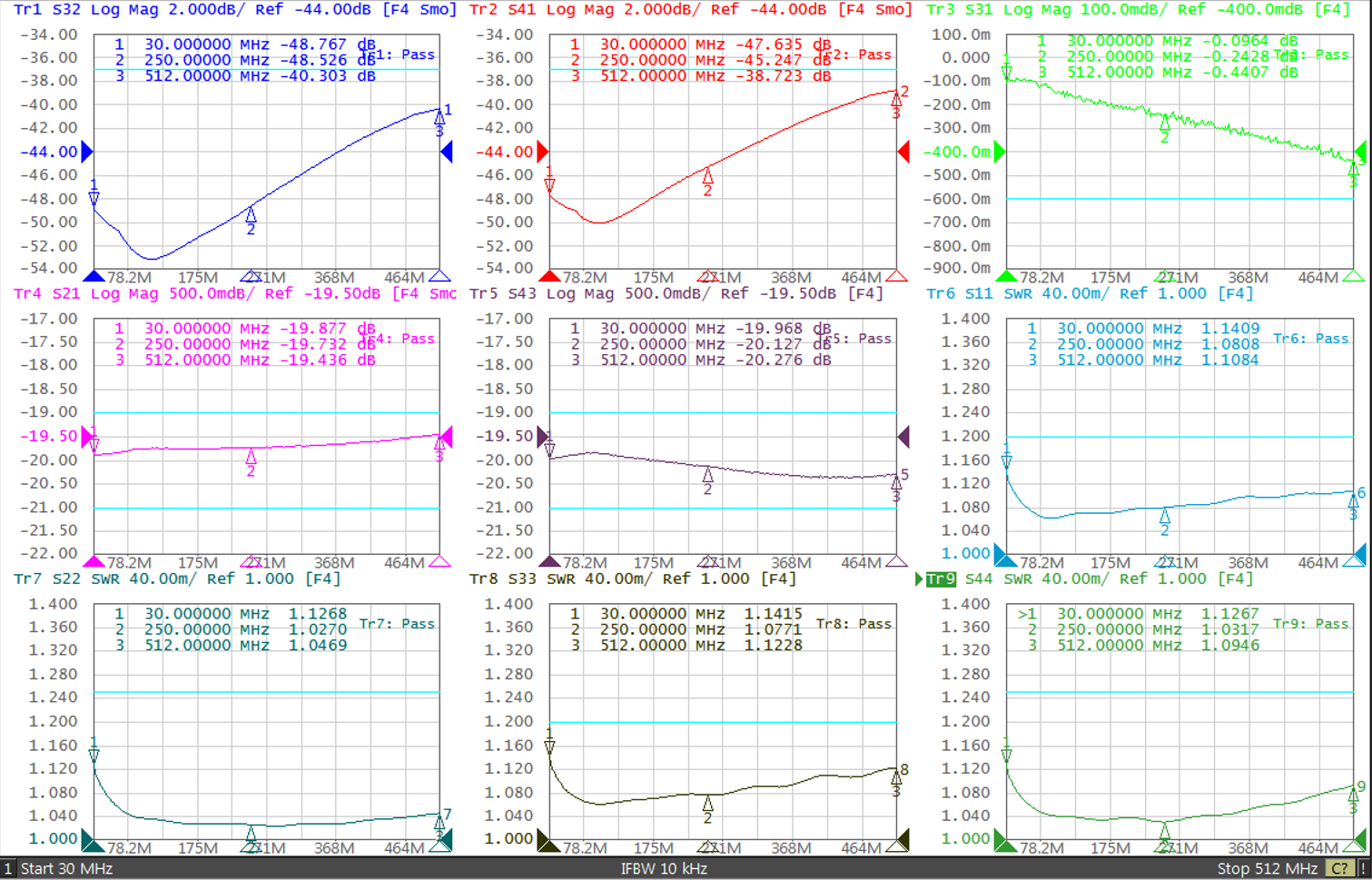Click the green 1.000 reference arrow of Tr9
The height and width of the screenshot is (880, 1372).
coord(1000,838)
